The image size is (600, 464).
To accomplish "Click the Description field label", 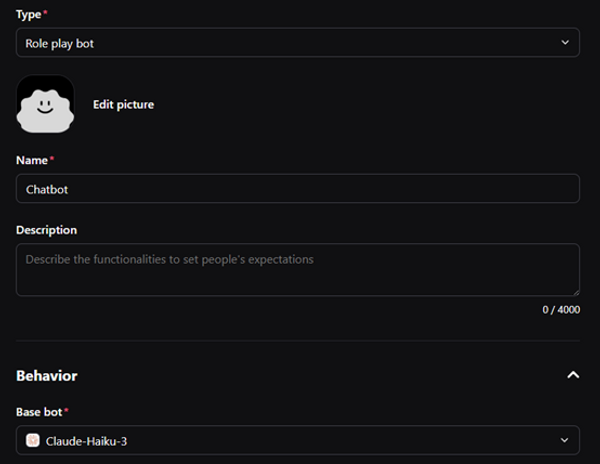I will coord(47,230).
